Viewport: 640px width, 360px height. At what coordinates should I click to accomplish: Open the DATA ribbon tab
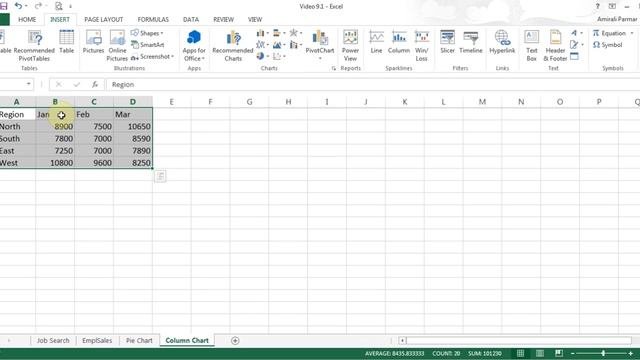coord(191,20)
